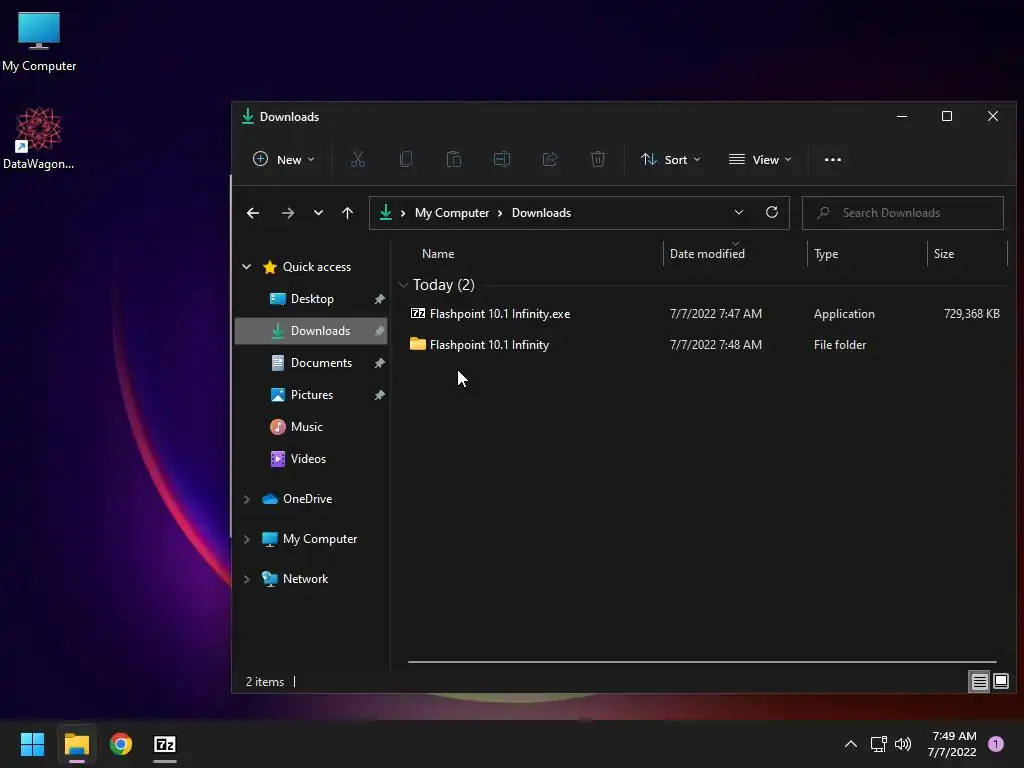Click the Flashpoint 10.1 Infinity.exe 7z icon
Viewport: 1024px width, 768px height.
coord(417,313)
